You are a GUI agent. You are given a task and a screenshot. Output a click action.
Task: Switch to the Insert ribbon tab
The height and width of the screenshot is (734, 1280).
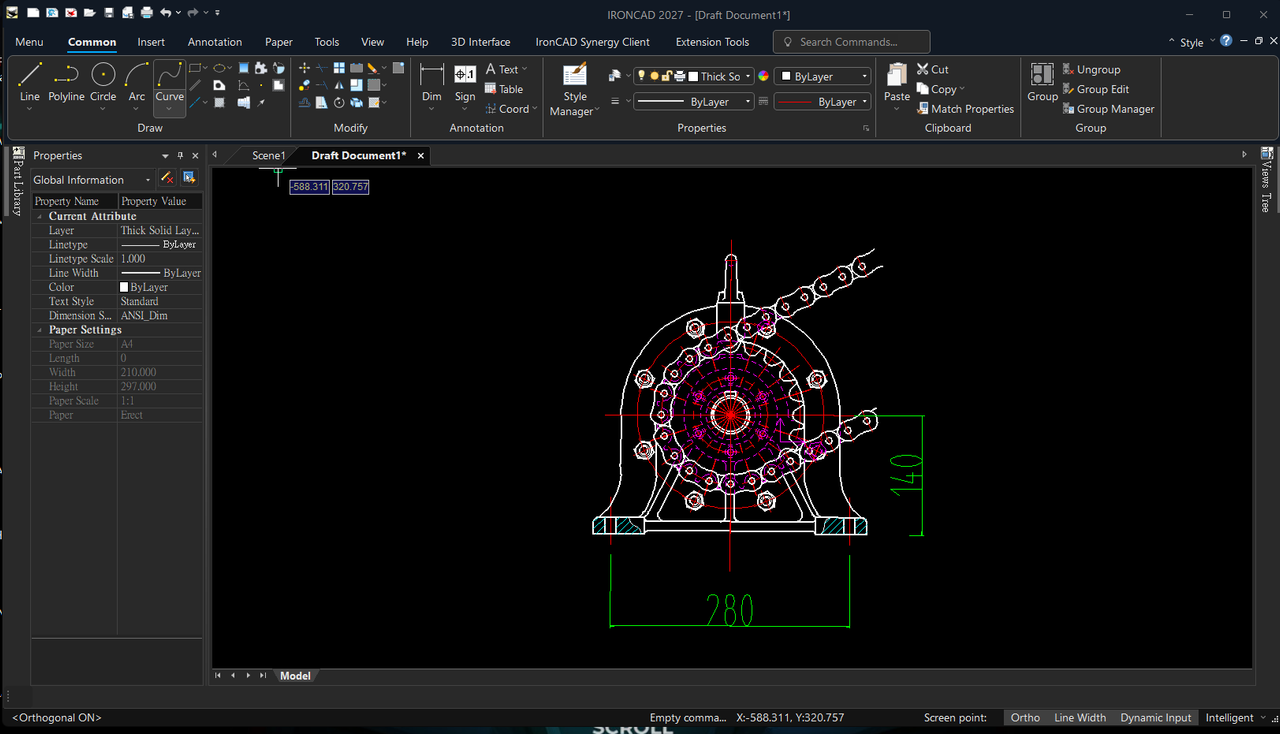(151, 42)
